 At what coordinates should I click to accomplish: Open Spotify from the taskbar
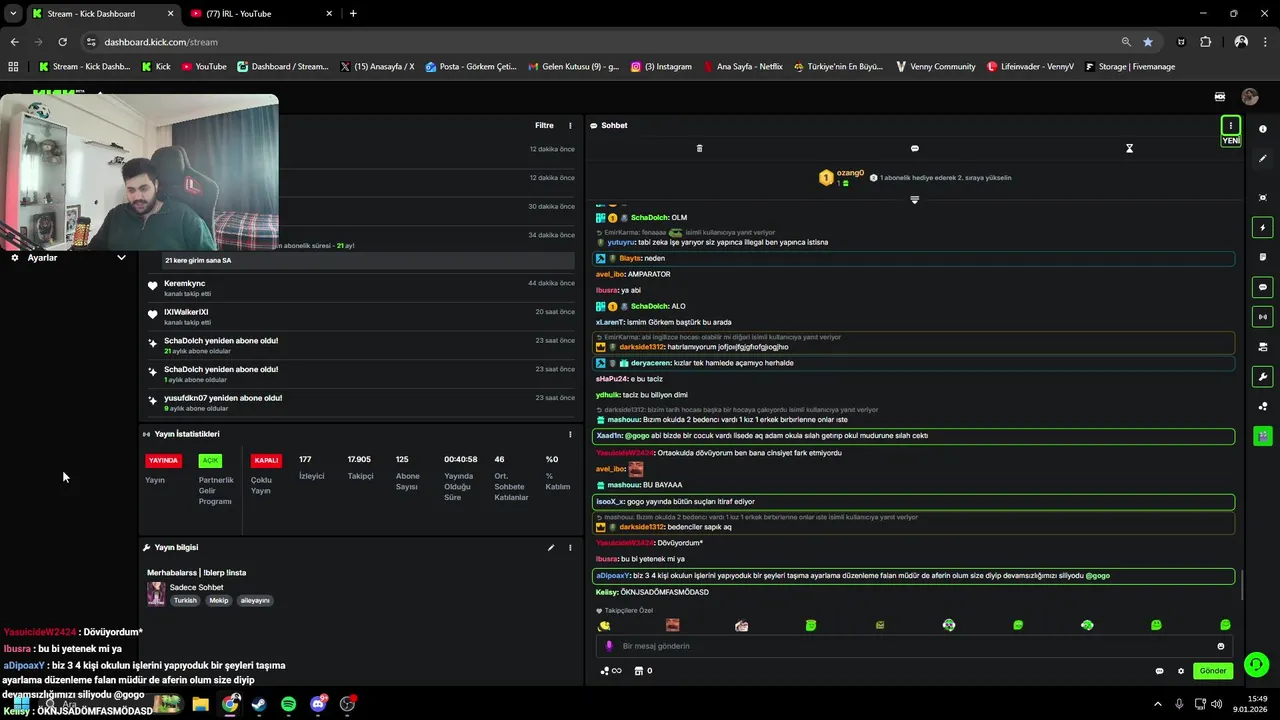tap(288, 704)
